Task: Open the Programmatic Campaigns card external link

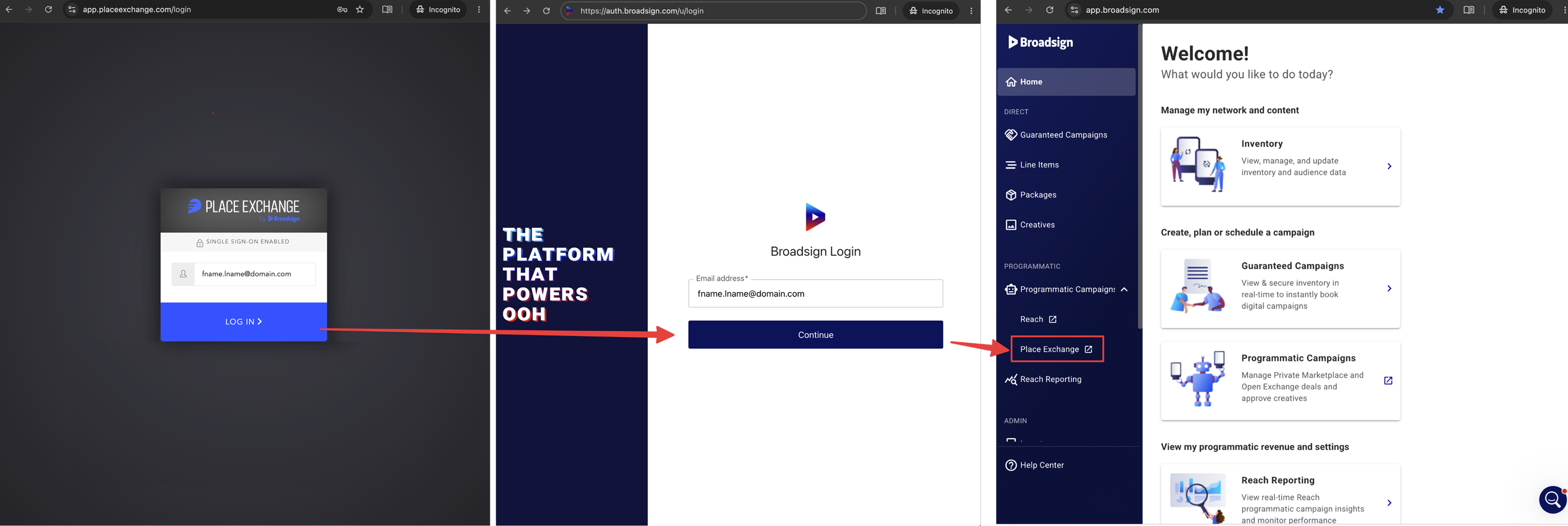Action: point(1389,380)
